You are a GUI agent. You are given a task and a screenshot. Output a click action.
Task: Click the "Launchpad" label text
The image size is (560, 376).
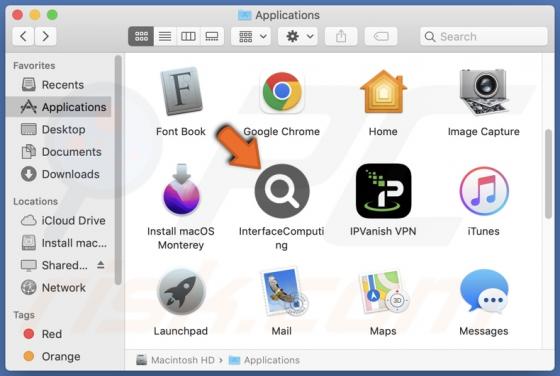pyautogui.click(x=181, y=331)
